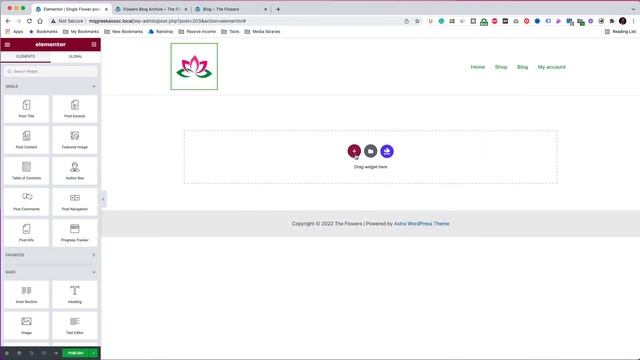Open the Tools bookmarks folder

point(230,31)
